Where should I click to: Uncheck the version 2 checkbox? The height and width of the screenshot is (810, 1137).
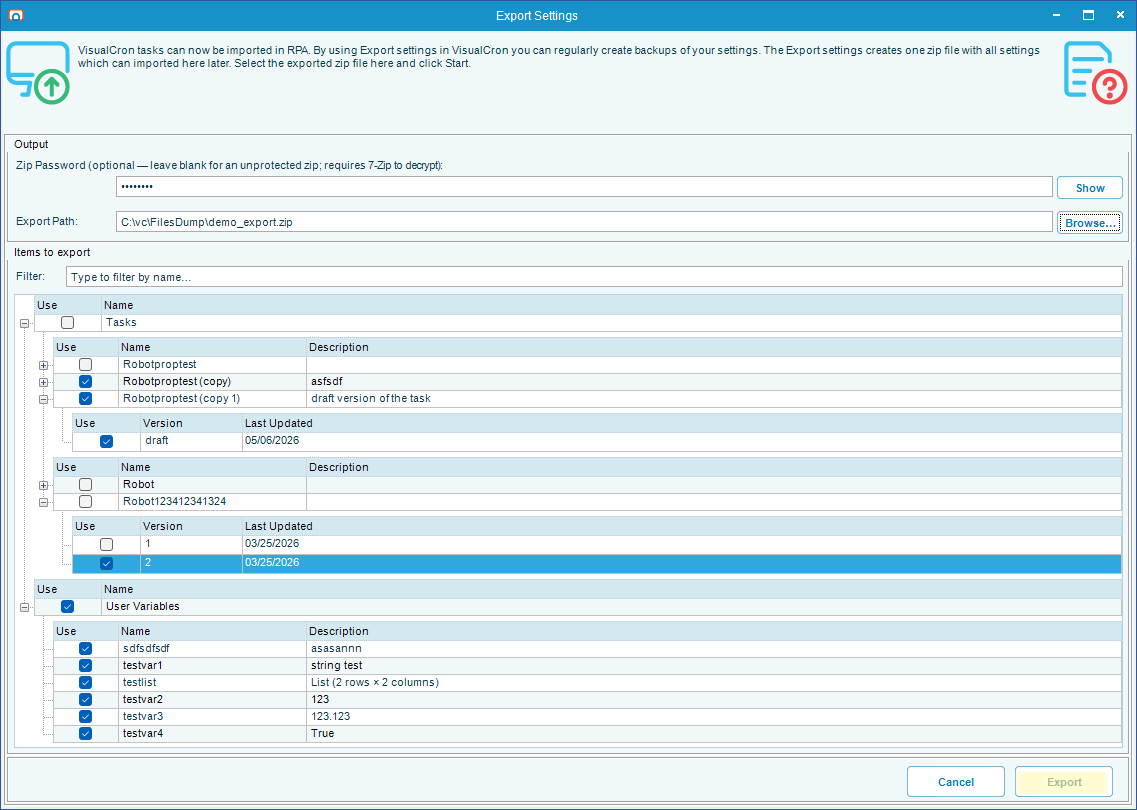[107, 563]
